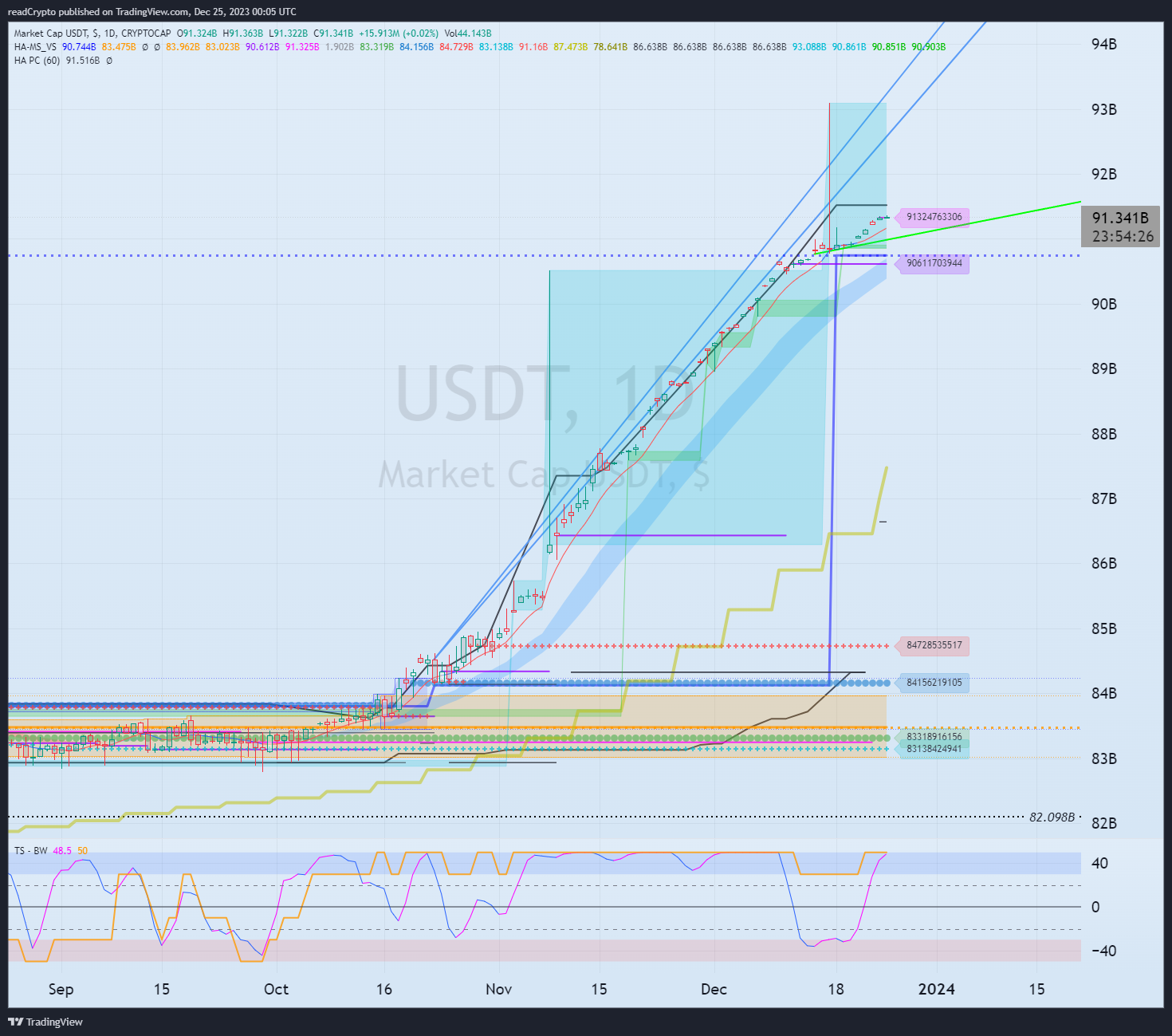This screenshot has width=1172, height=1036.
Task: Click the Oct date on the time axis
Action: 276,989
